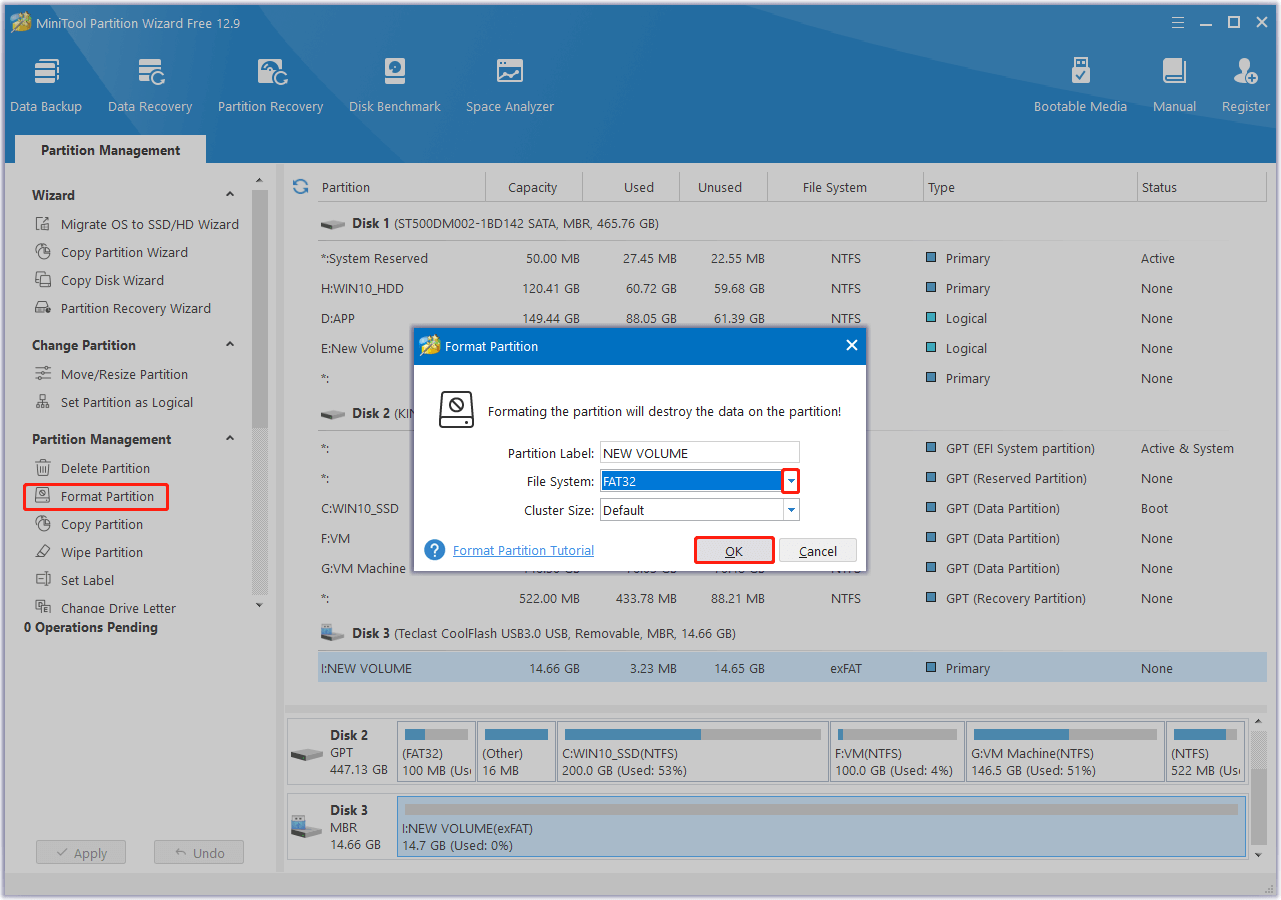Viewport: 1281px width, 900px height.
Task: Open the Format Partition Tutorial link
Action: pos(523,551)
